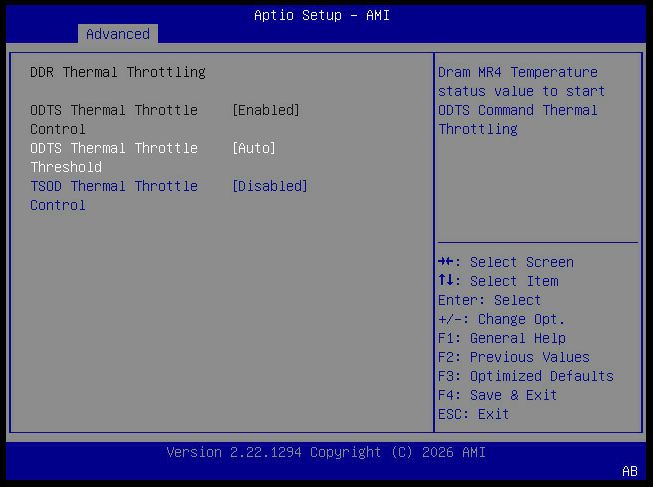Open ODTS Thermal Throttle Control [Enabled] value
653x487 pixels.
coord(266,110)
